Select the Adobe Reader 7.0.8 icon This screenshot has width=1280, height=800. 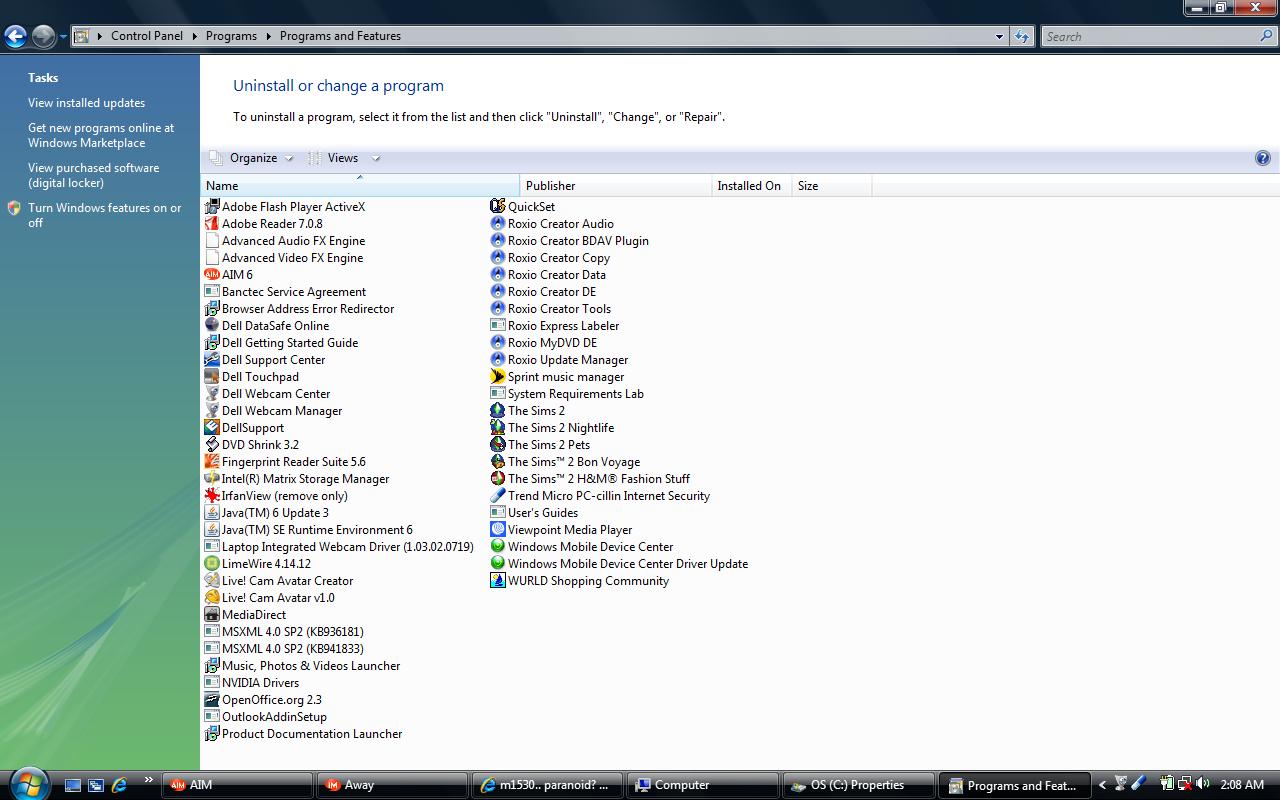212,224
